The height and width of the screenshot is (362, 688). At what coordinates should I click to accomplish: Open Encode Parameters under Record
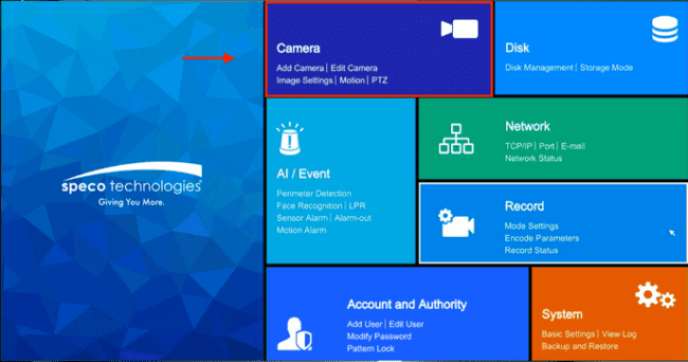(541, 238)
